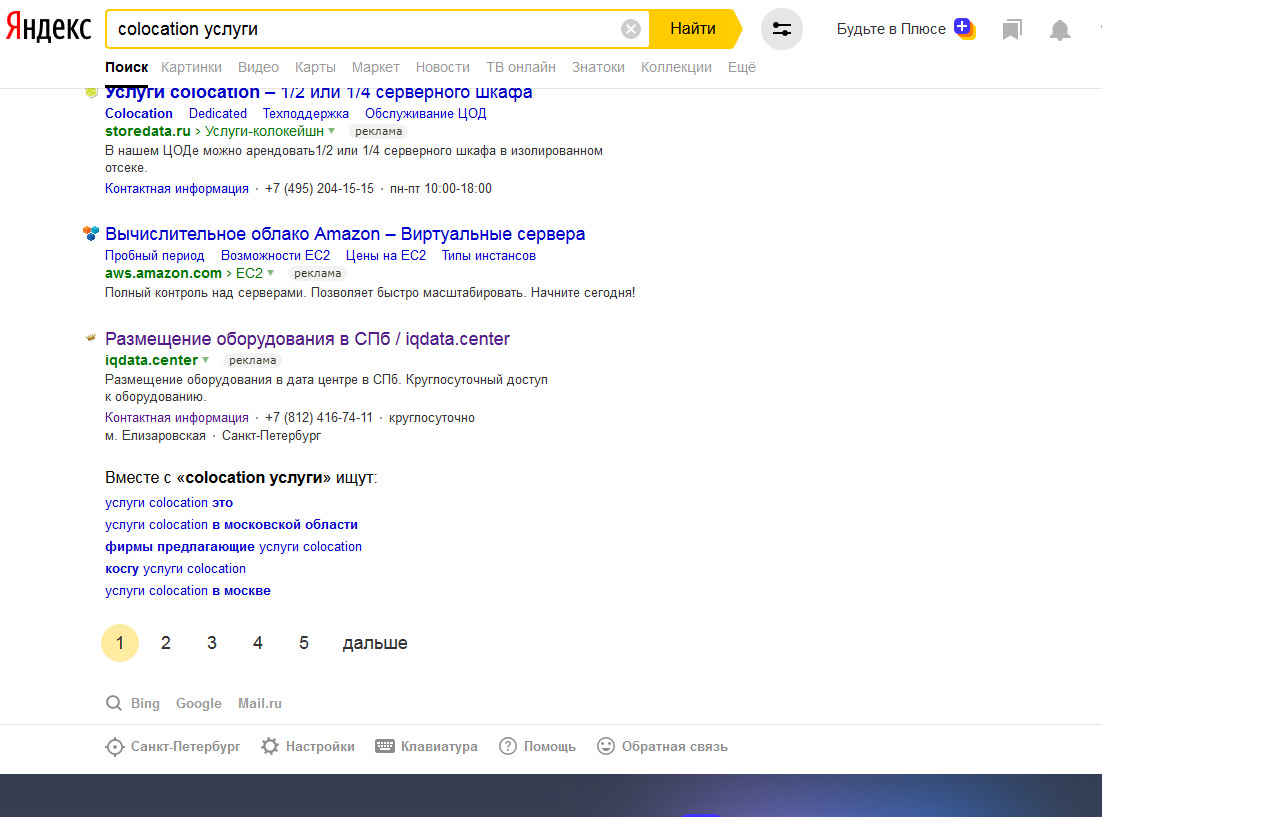Select the Поиск tab
Screen dimensions: 1268x817
126,67
